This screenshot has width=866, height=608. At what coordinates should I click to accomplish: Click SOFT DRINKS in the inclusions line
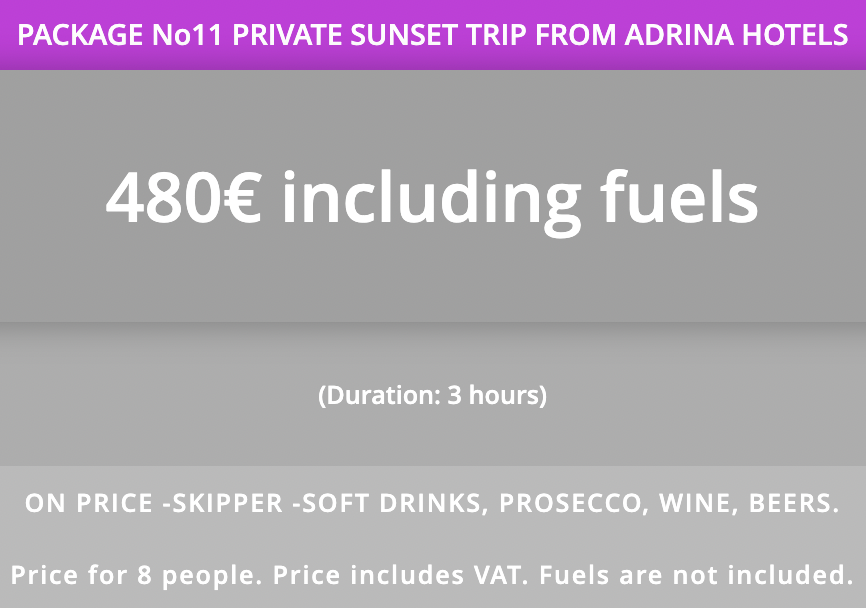[391, 503]
